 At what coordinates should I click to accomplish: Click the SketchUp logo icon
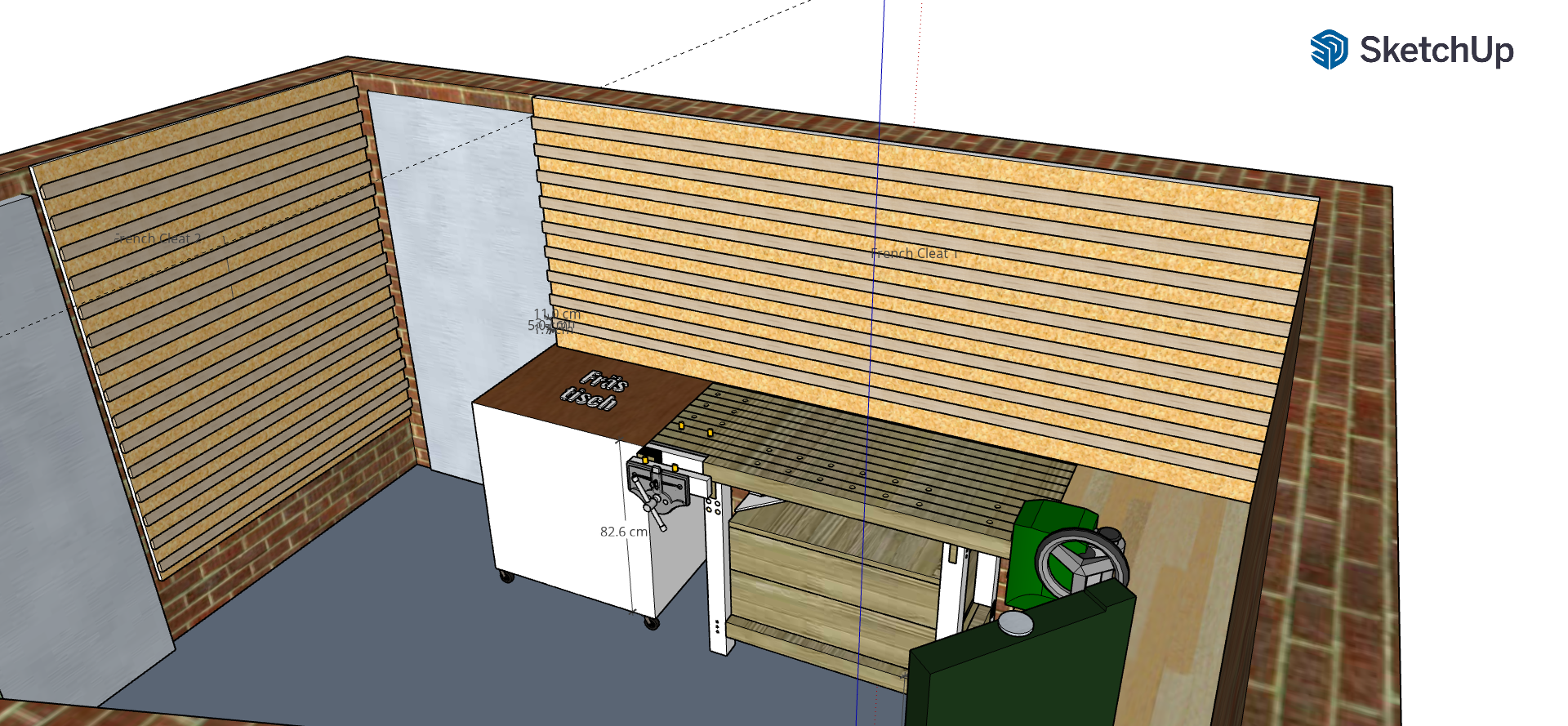coord(1329,49)
